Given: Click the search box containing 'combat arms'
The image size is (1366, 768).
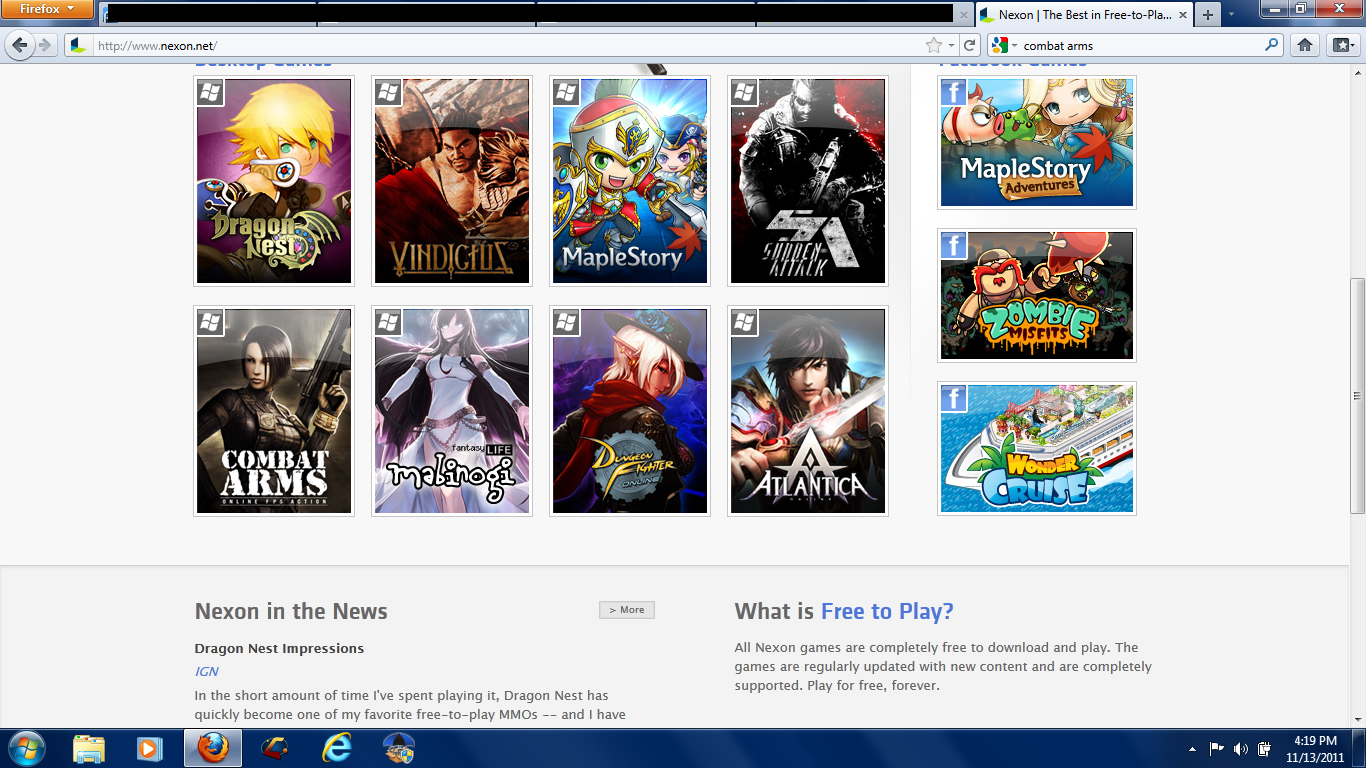Looking at the screenshot, I should click(x=1141, y=45).
